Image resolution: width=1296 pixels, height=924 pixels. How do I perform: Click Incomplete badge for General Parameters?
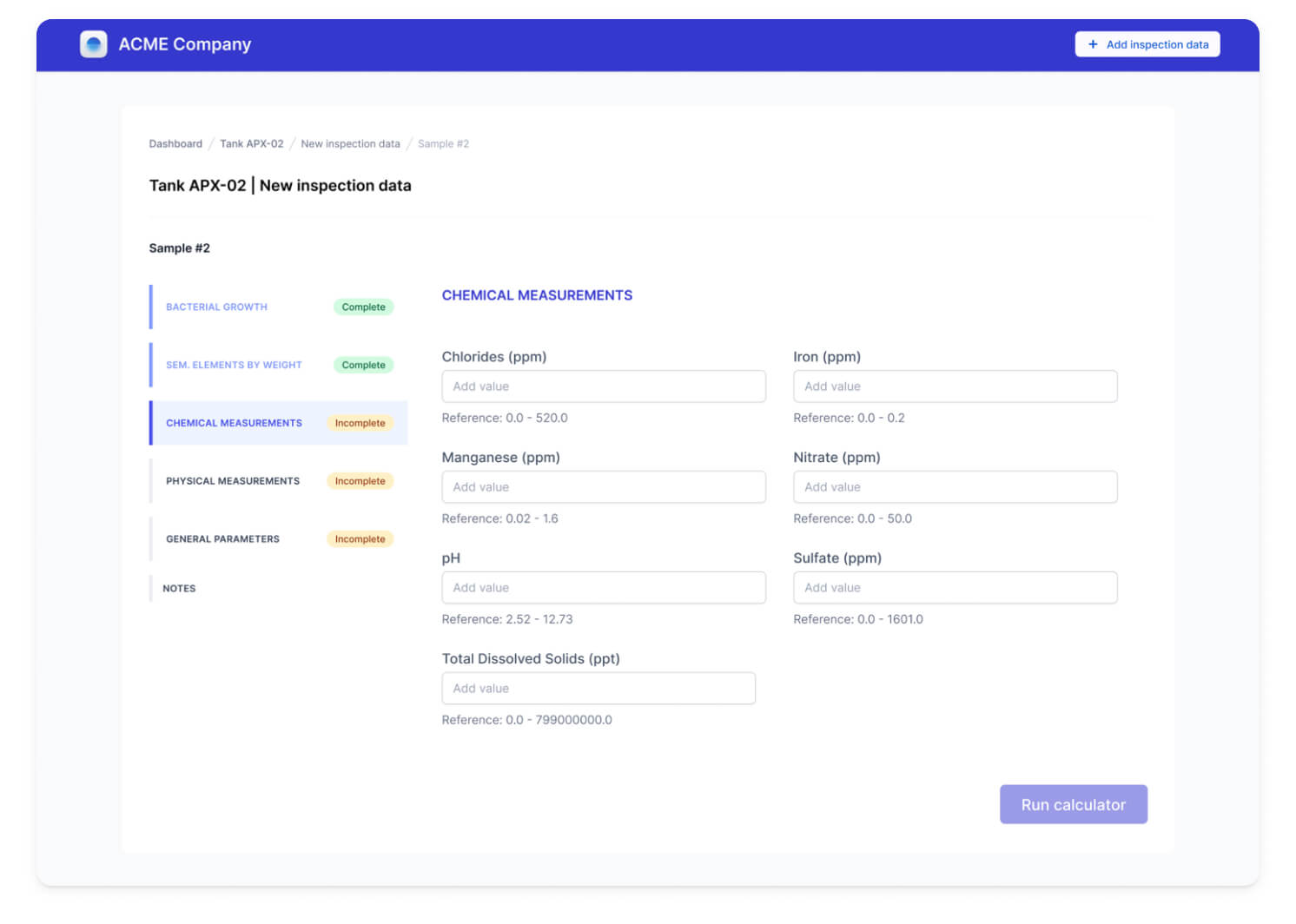pos(360,539)
